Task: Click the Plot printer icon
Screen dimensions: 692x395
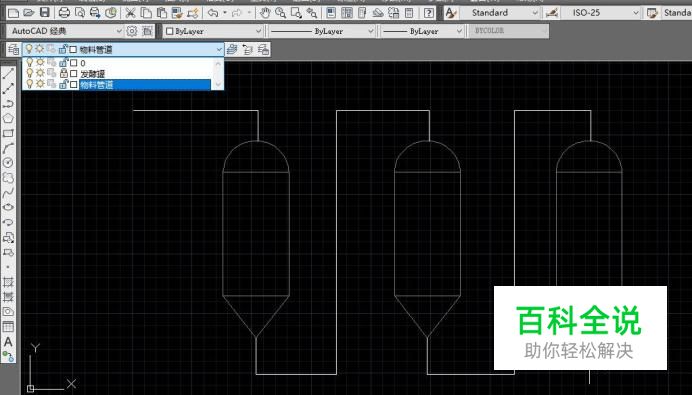Action: pyautogui.click(x=64, y=13)
